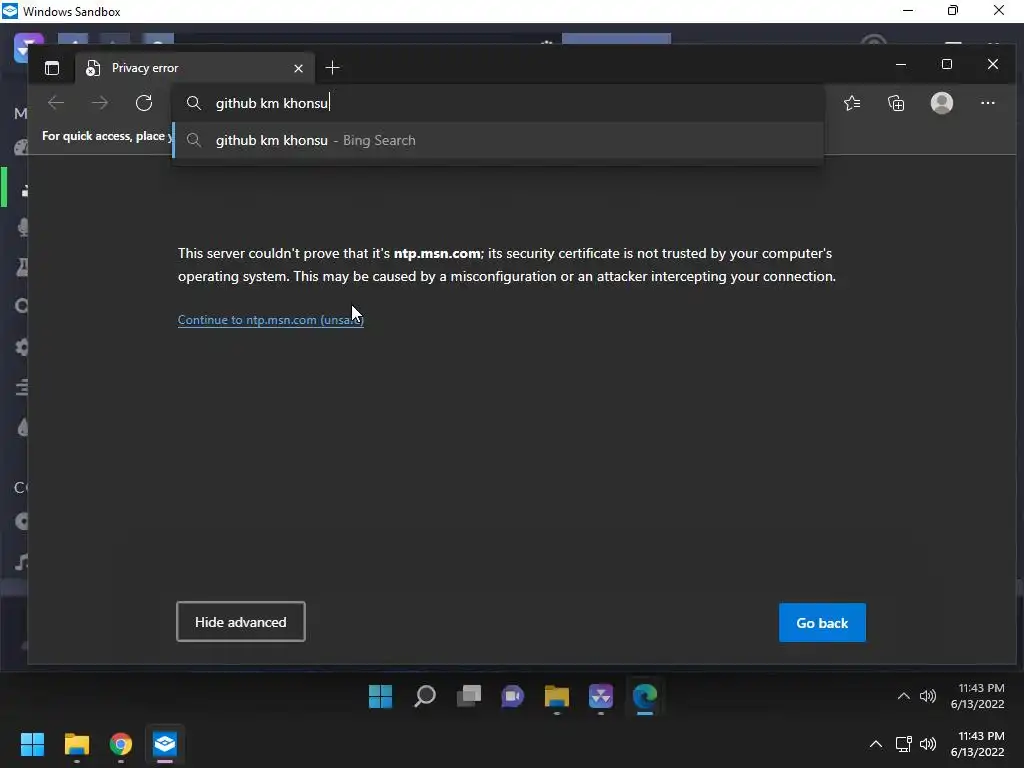Click the sandbox tray volume icon

pyautogui.click(x=927, y=696)
